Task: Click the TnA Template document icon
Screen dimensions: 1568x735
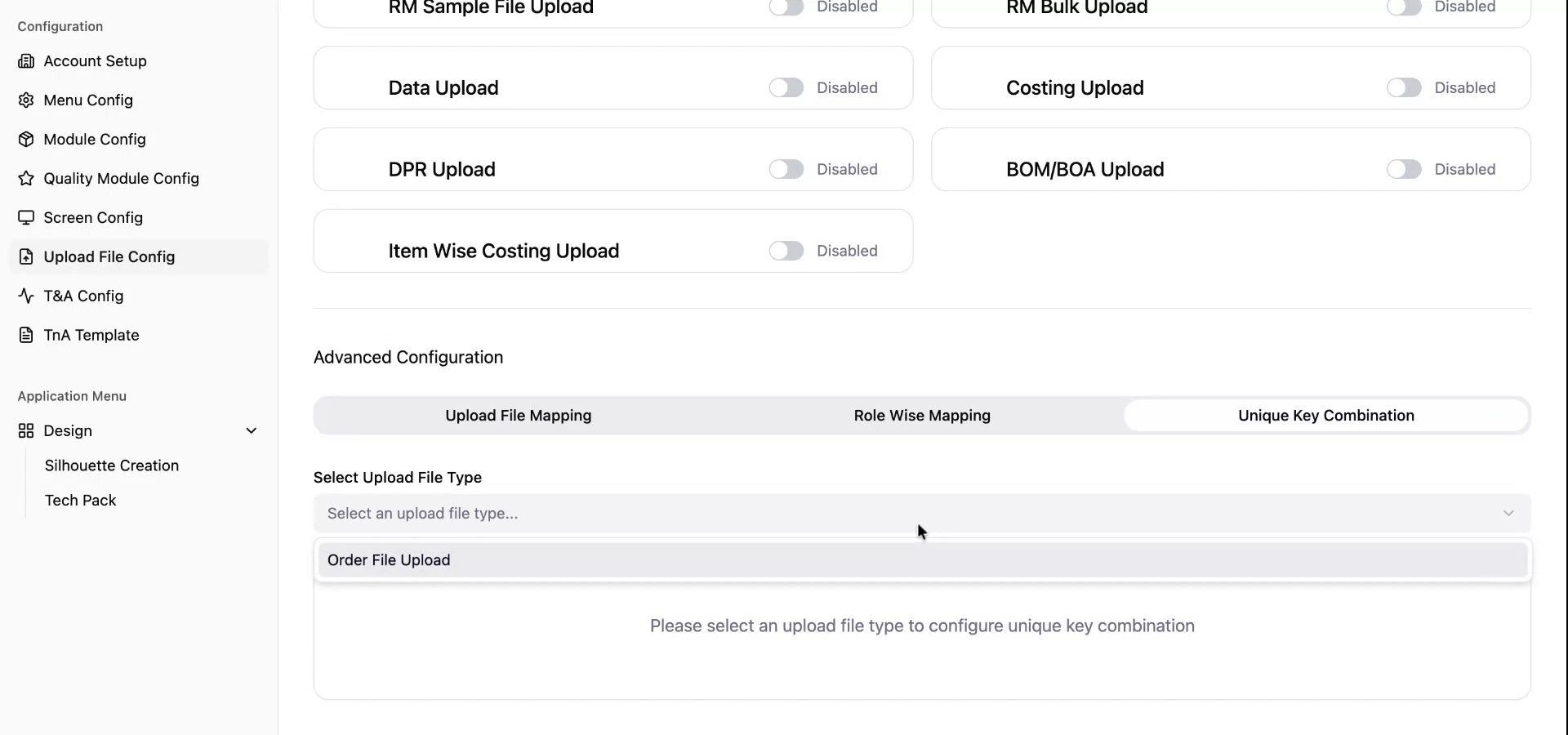Action: pyautogui.click(x=26, y=336)
